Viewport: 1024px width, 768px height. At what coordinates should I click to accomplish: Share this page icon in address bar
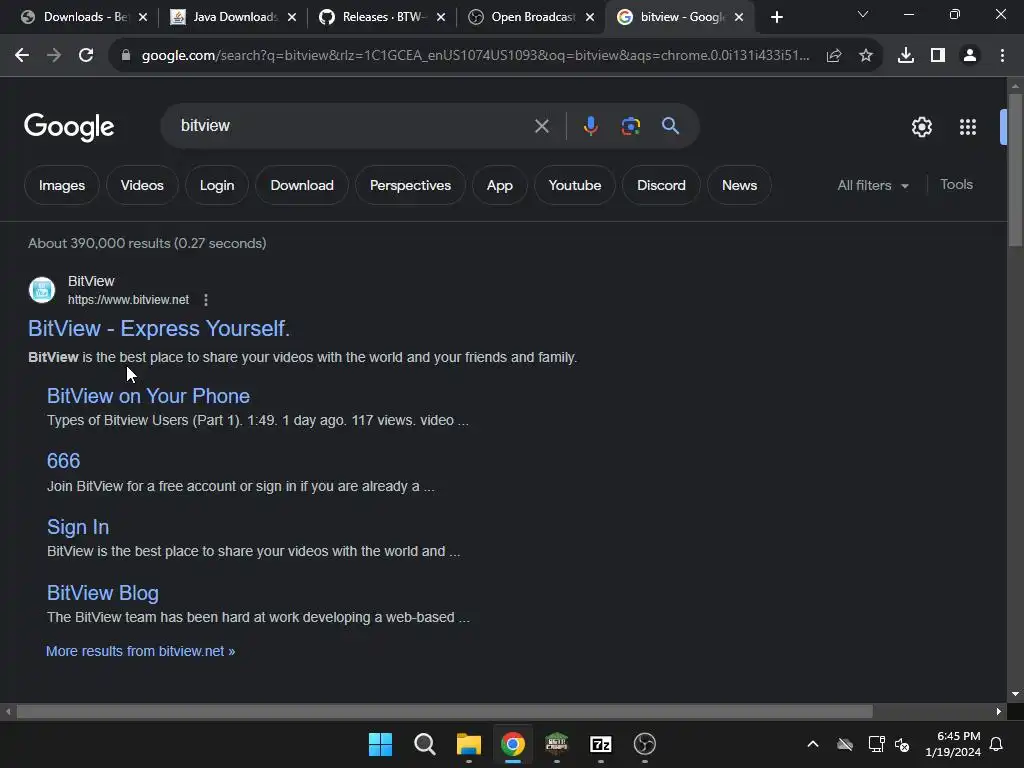point(833,56)
